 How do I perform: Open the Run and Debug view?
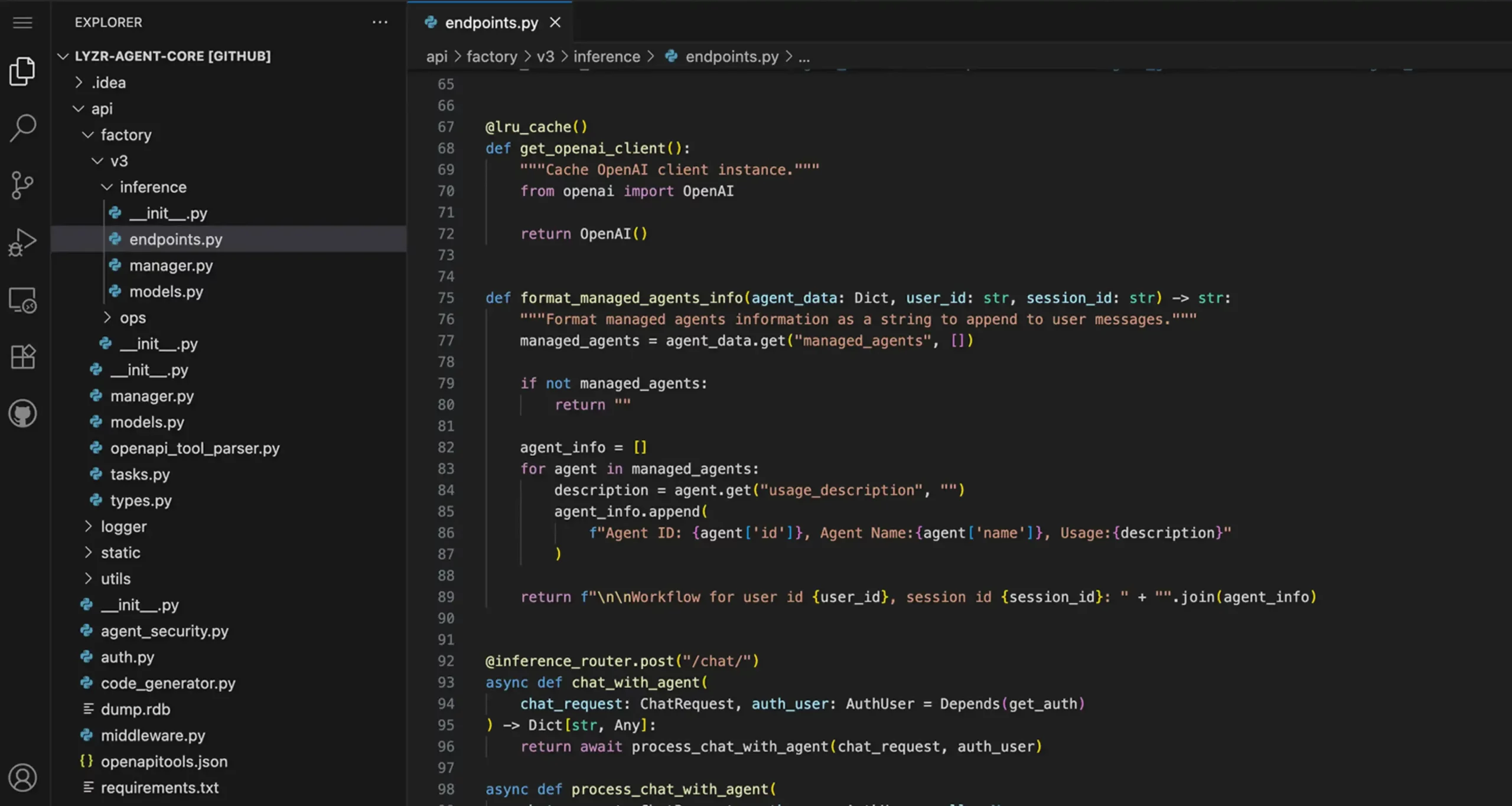22,242
